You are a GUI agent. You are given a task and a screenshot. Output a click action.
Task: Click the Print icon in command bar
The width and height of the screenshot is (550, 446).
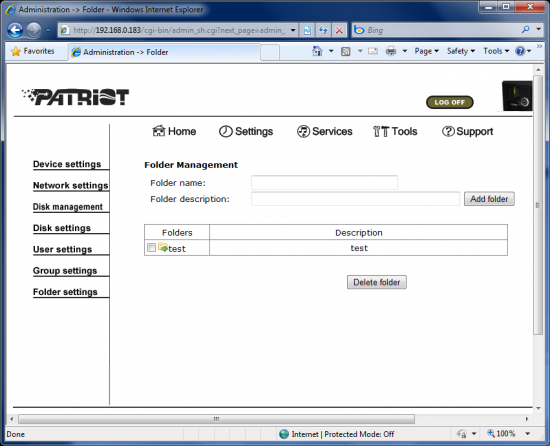391,51
